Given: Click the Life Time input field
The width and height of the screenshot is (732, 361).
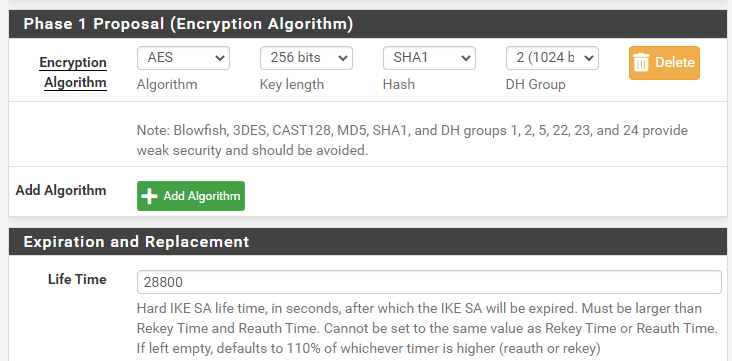Looking at the screenshot, I should 429,282.
